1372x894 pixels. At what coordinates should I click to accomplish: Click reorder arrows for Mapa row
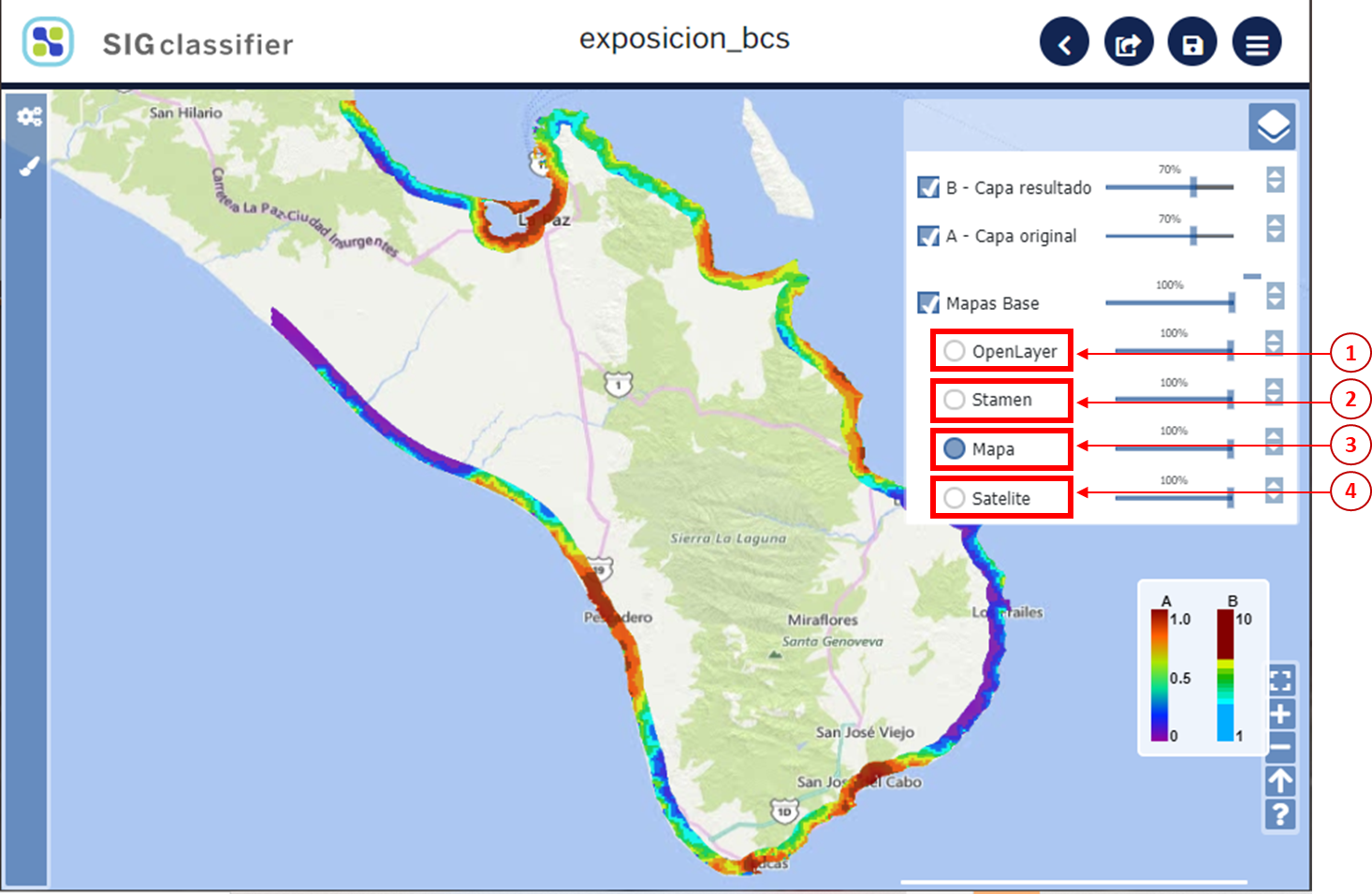tap(1274, 441)
